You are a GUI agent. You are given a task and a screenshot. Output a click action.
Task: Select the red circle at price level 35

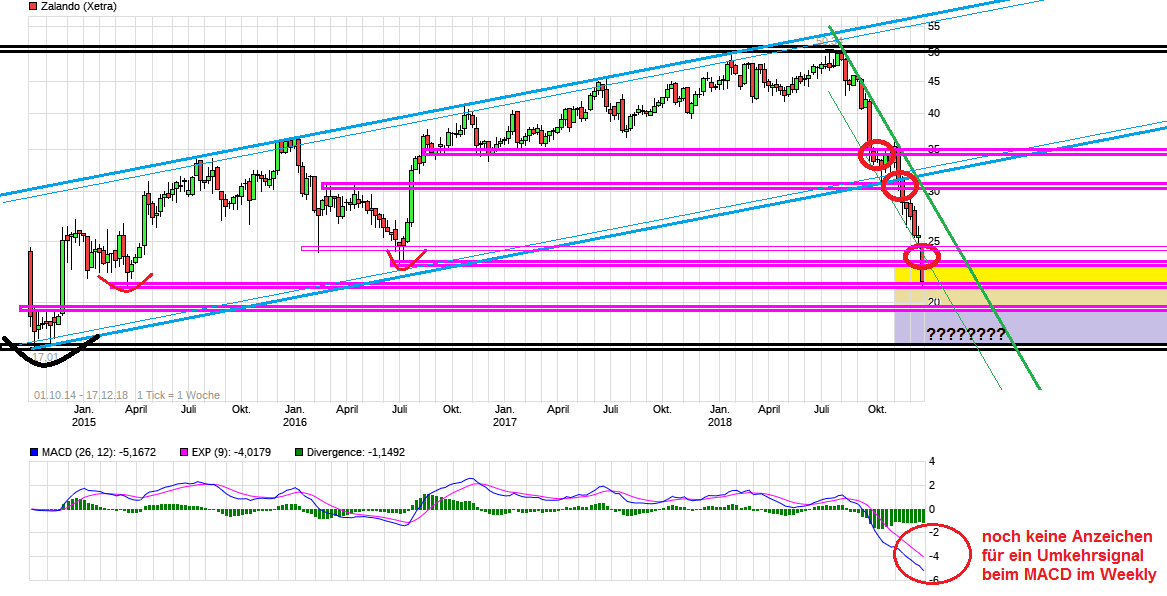pyautogui.click(x=879, y=155)
